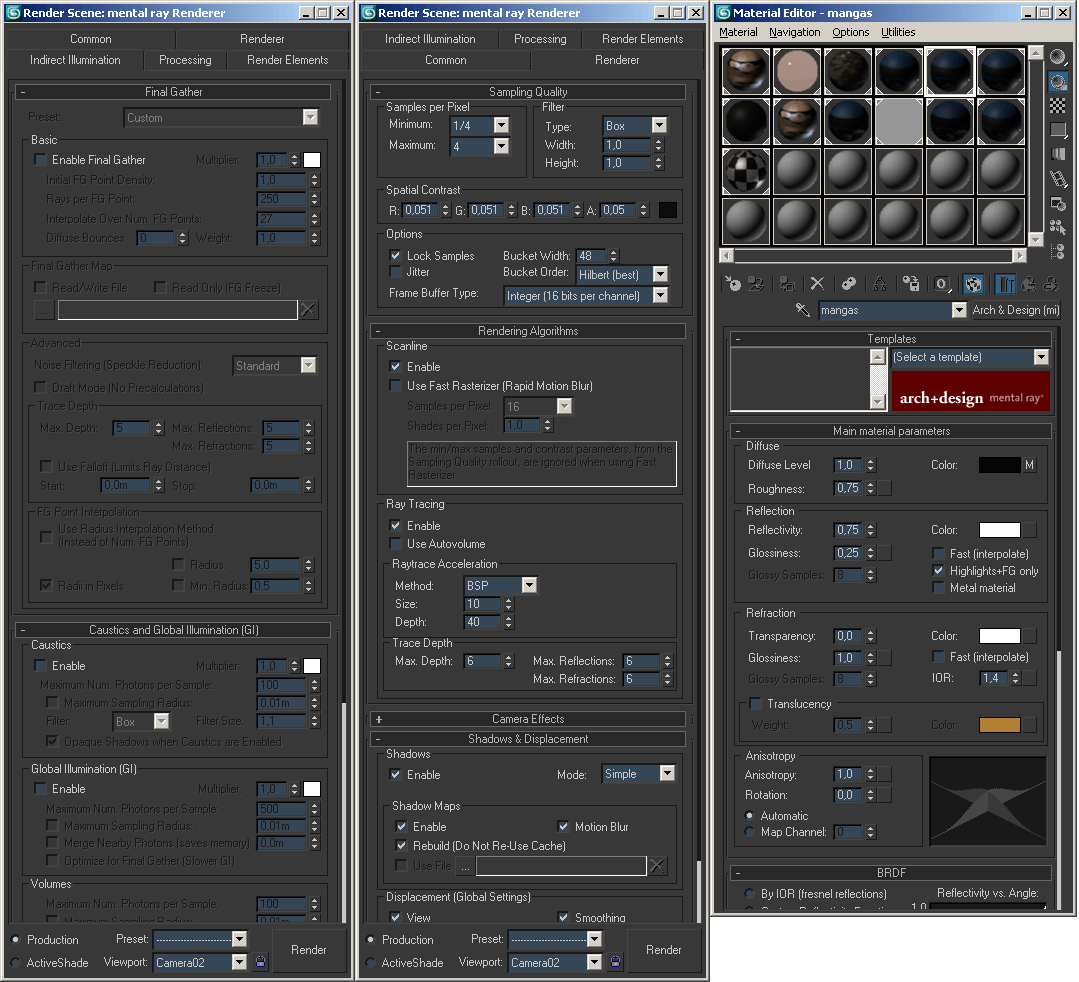The width and height of the screenshot is (1079, 982).
Task: Select pink material sample slot
Action: 797,71
